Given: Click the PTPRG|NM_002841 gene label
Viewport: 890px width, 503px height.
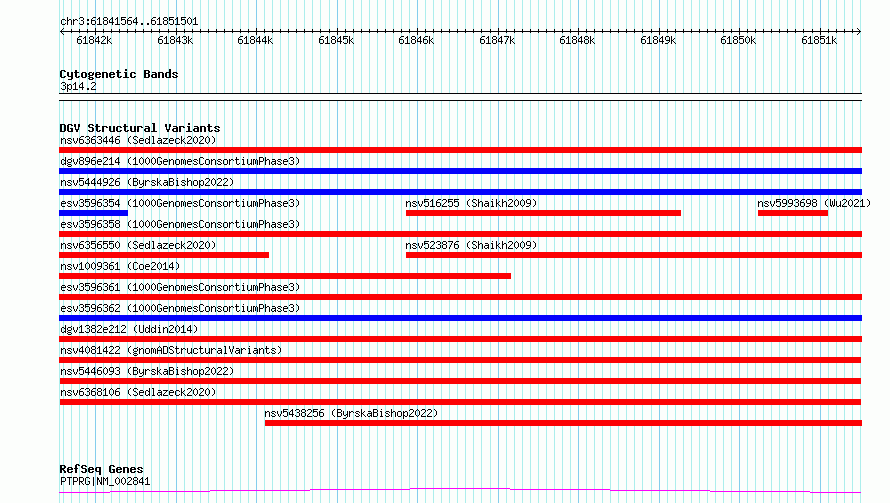Looking at the screenshot, I should point(105,481).
